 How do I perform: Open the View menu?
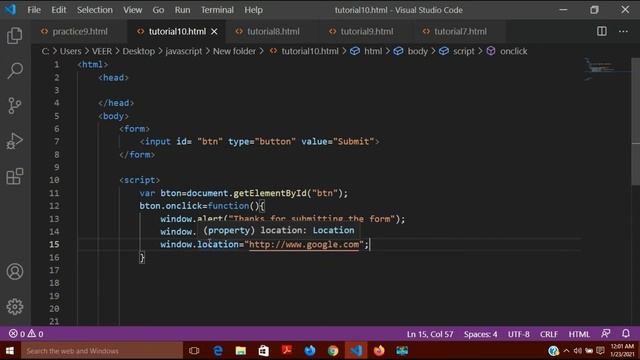133,10
